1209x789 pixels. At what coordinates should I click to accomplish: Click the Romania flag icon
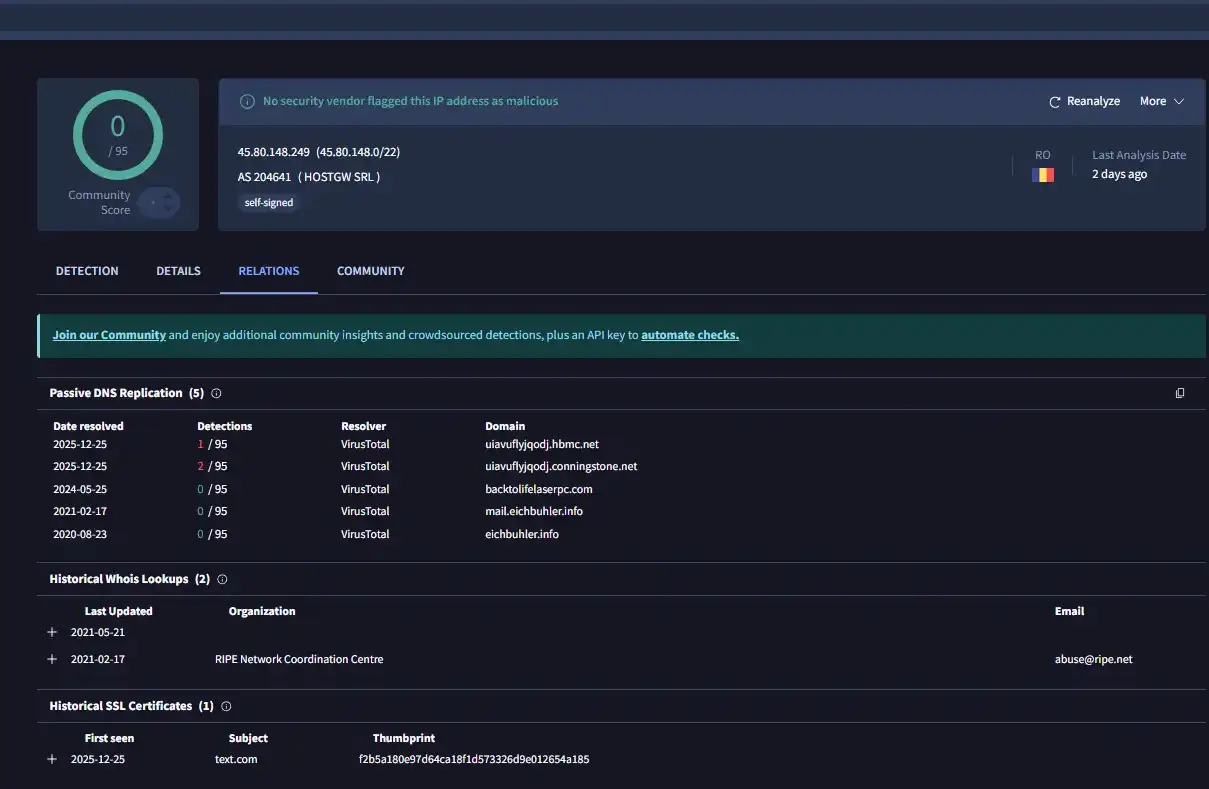tap(1043, 175)
